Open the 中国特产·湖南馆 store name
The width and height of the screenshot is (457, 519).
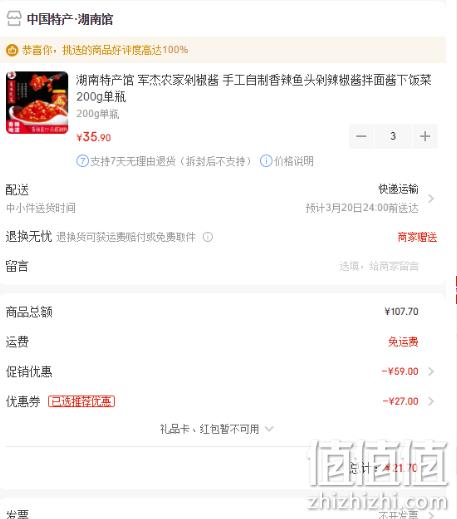tap(70, 19)
